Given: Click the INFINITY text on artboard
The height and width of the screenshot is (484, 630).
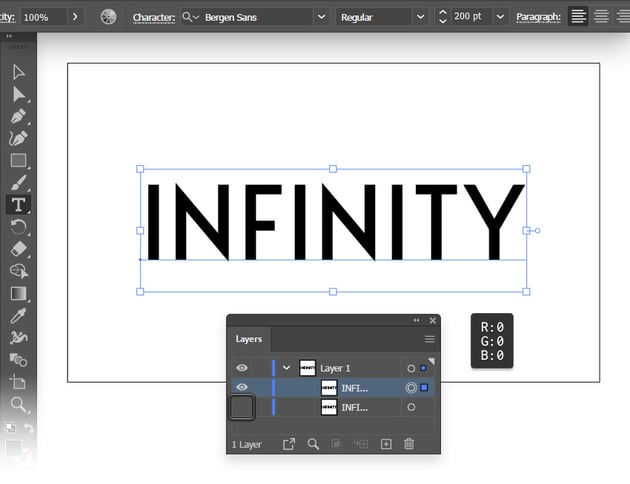Looking at the screenshot, I should (335, 222).
